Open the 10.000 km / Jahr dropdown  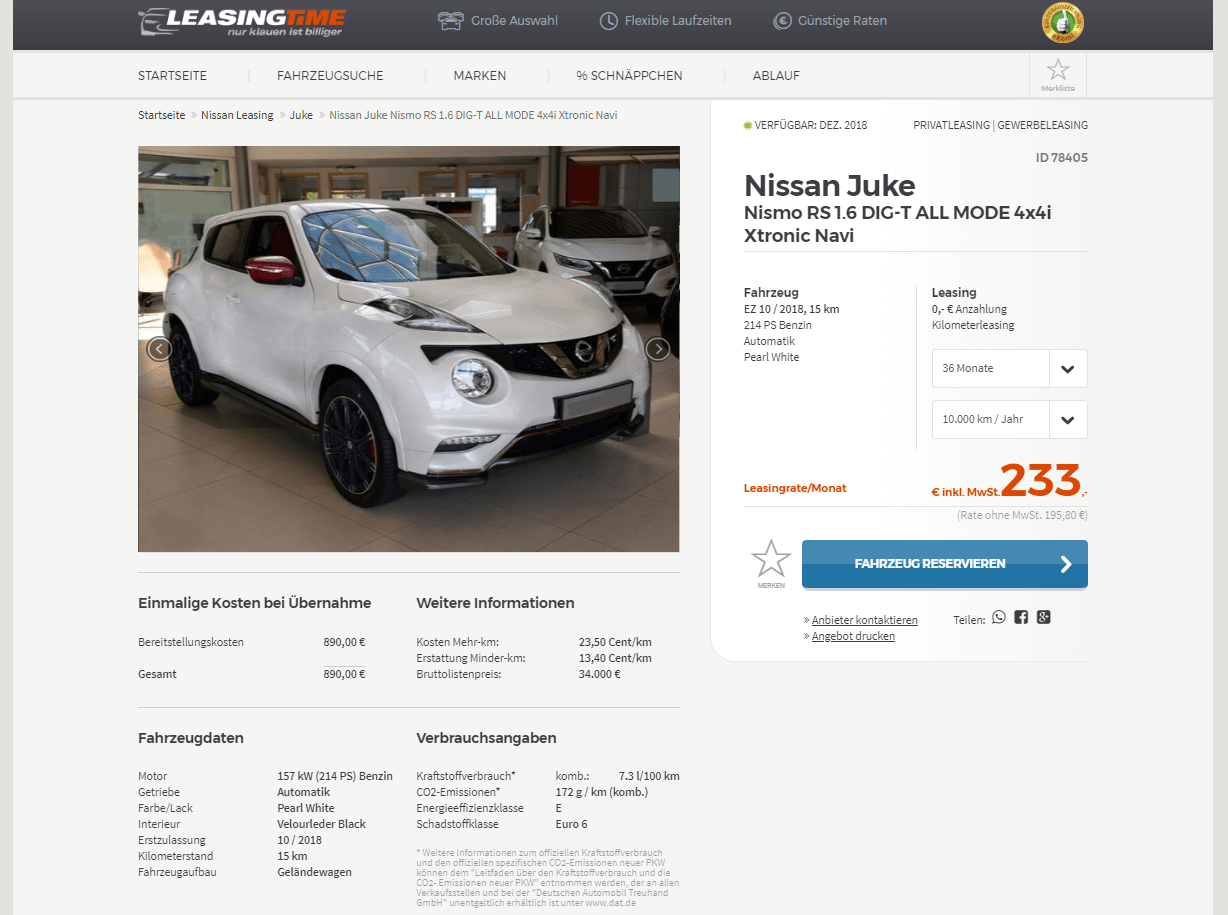click(x=1009, y=419)
